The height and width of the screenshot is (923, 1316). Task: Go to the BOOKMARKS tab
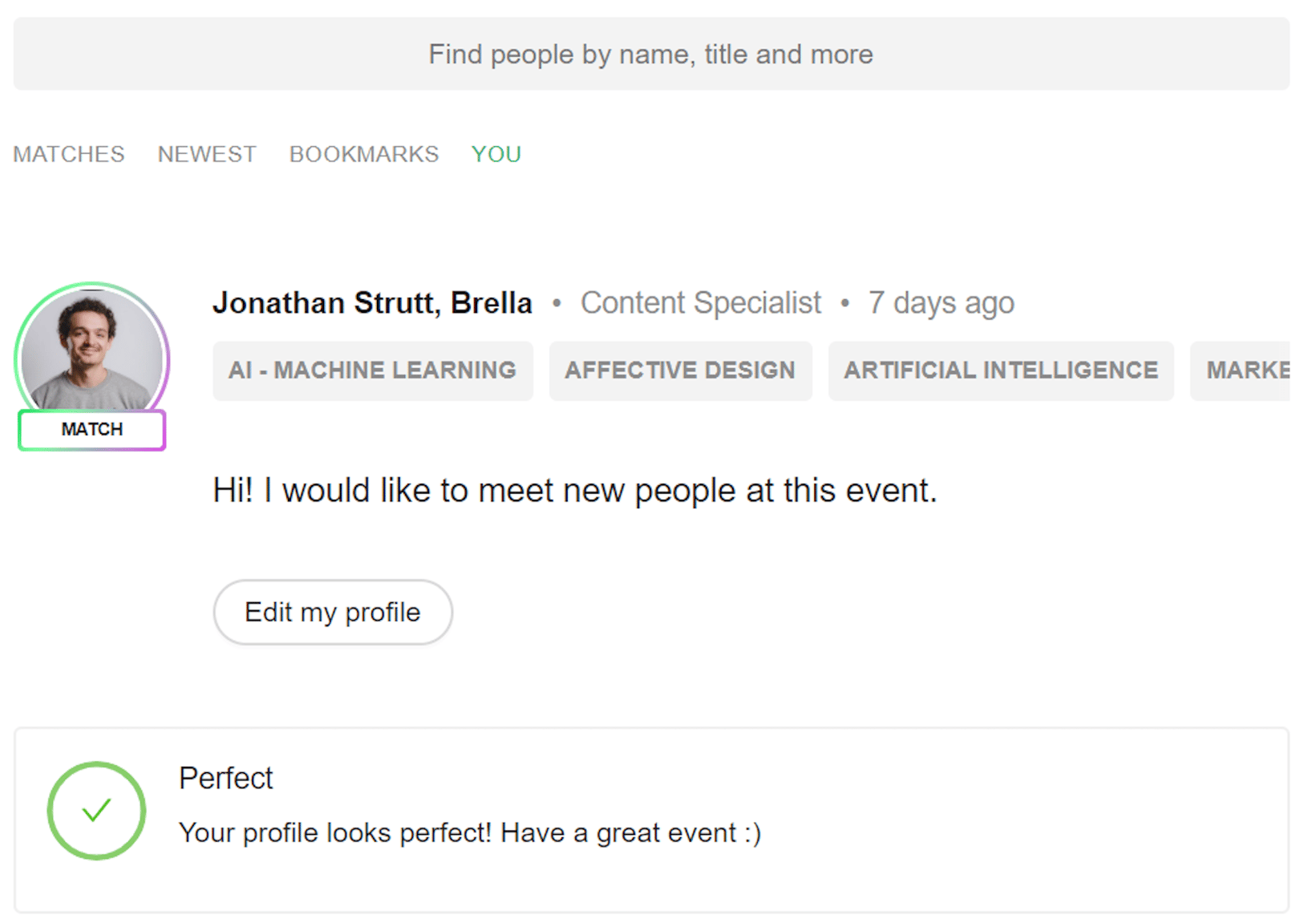364,154
